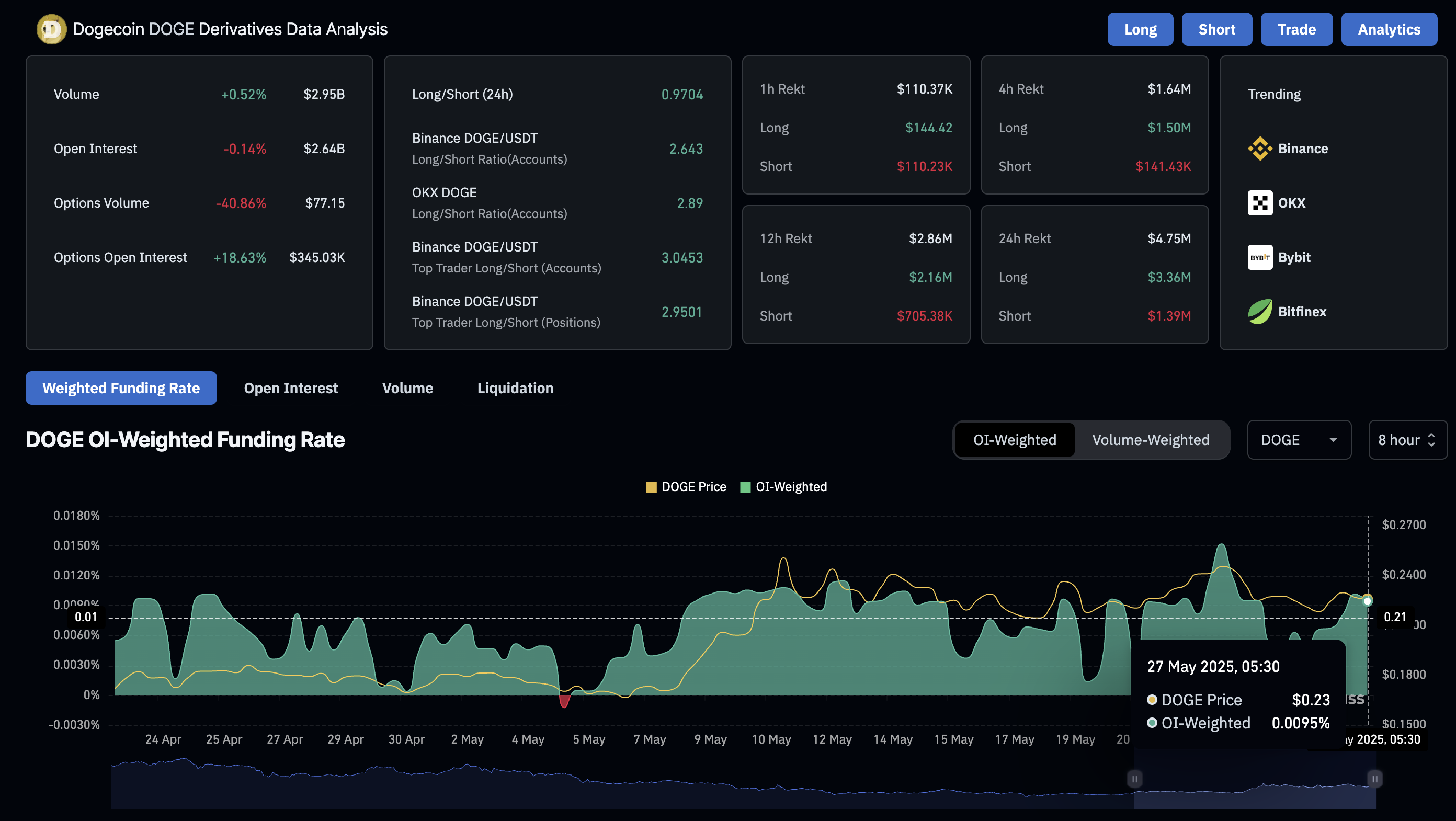
Task: Open the 8 hour interval dropdown
Action: [x=1407, y=440]
